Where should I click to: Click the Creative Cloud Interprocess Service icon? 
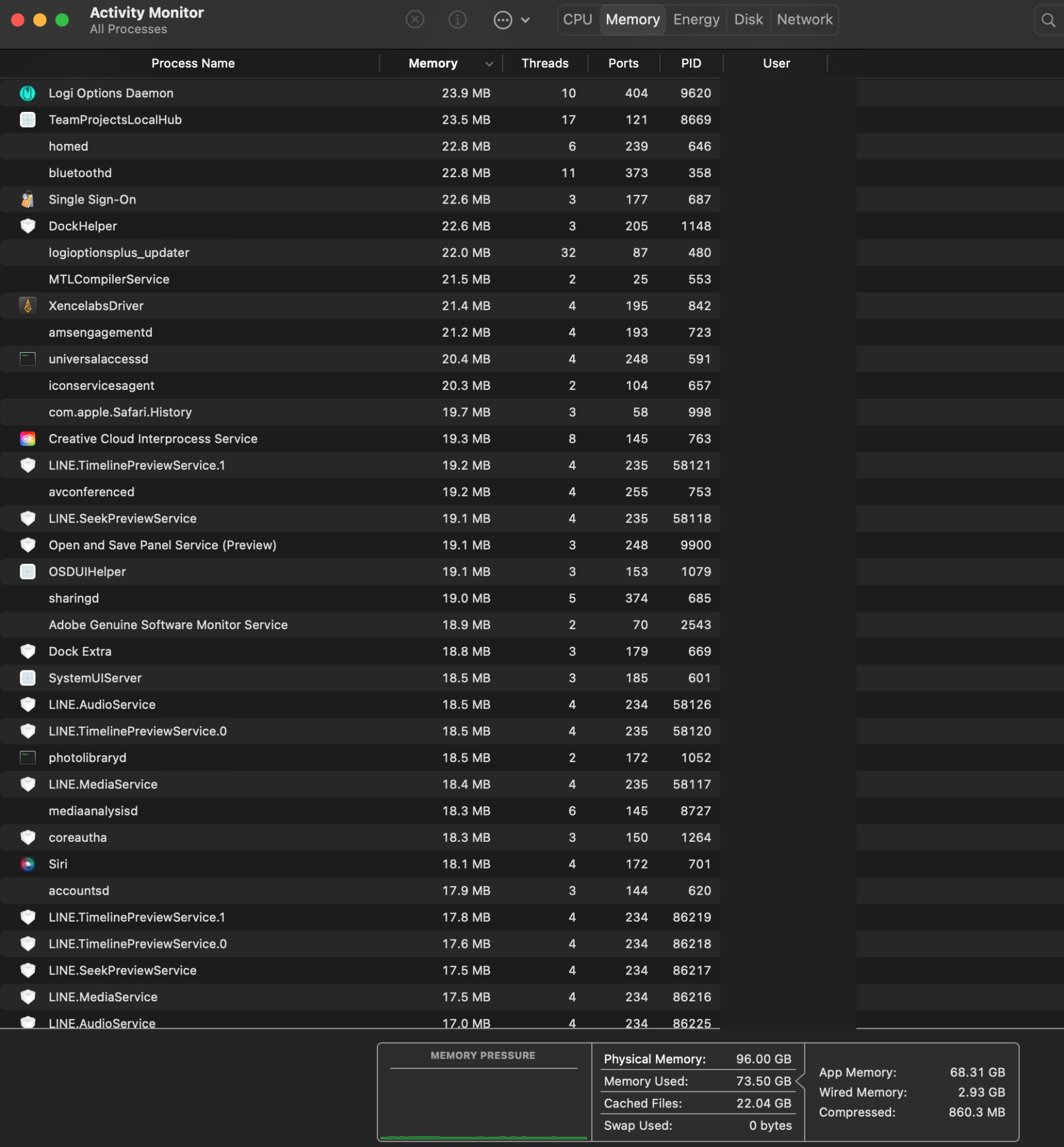tap(28, 438)
